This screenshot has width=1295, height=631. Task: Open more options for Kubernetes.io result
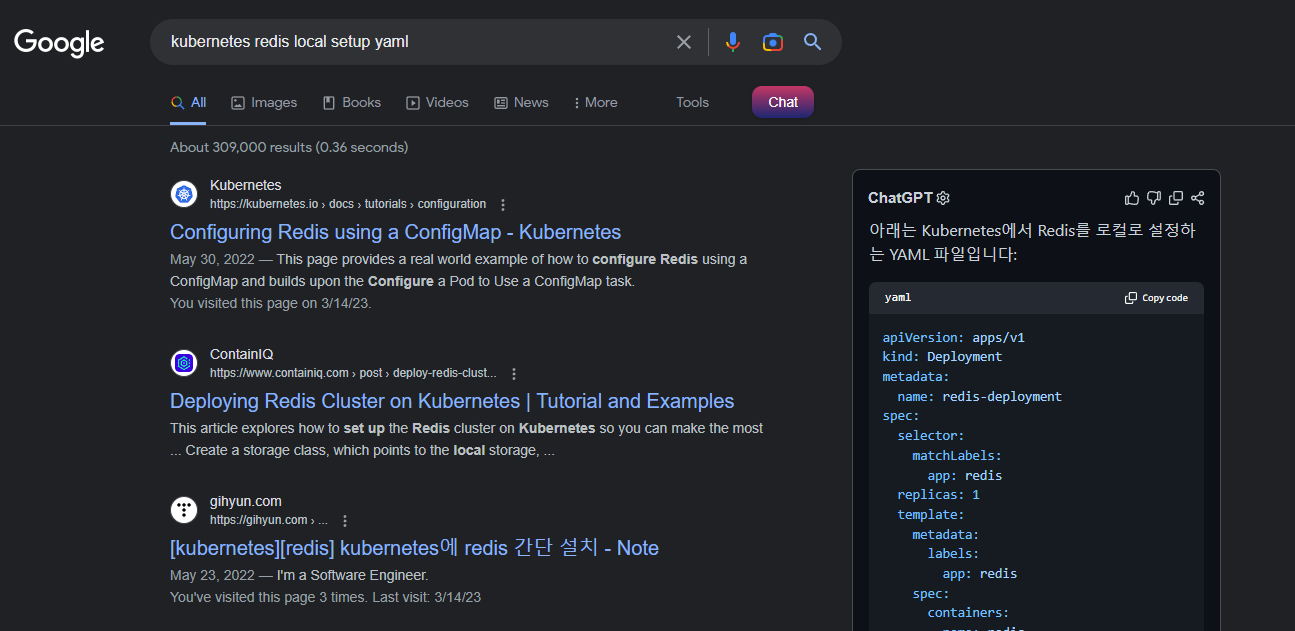[503, 205]
